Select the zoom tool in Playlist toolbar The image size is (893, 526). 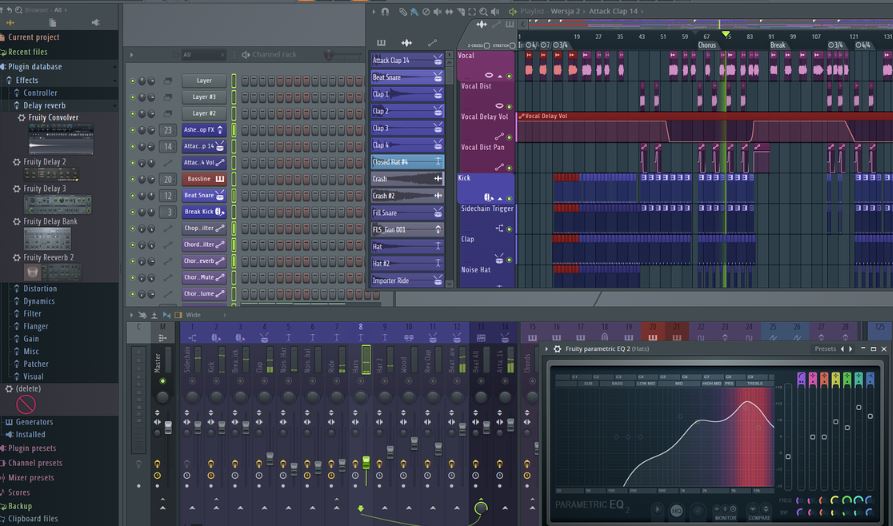pos(484,11)
